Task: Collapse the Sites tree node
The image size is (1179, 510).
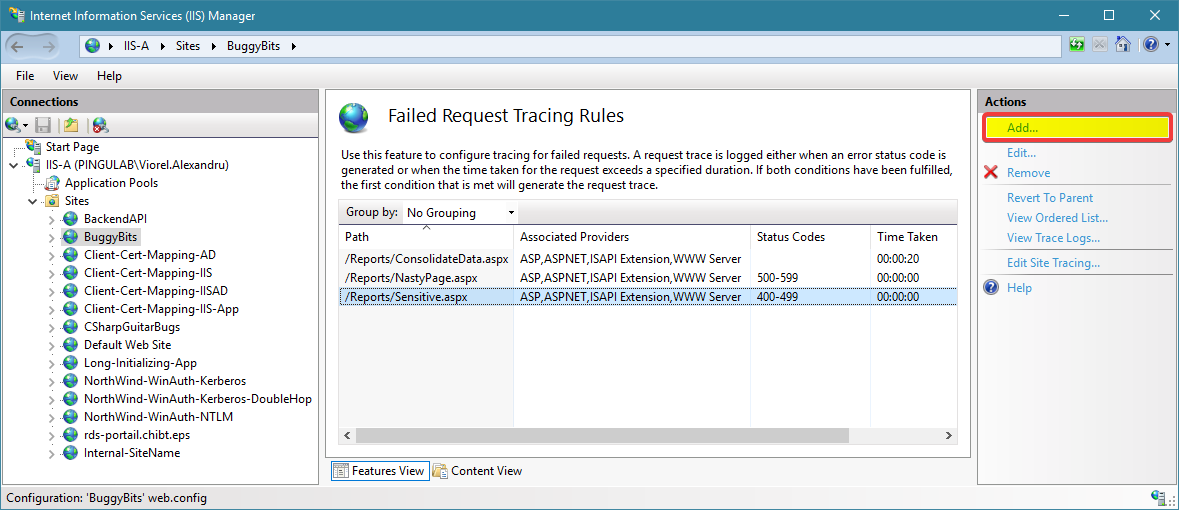Action: click(x=32, y=201)
